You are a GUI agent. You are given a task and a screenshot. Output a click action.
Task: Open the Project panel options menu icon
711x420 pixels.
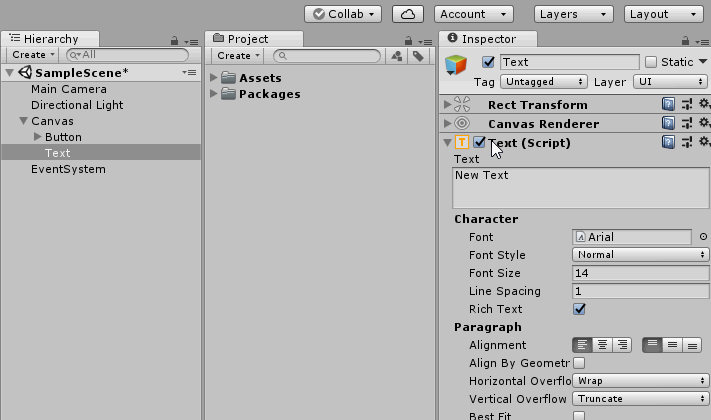click(426, 42)
